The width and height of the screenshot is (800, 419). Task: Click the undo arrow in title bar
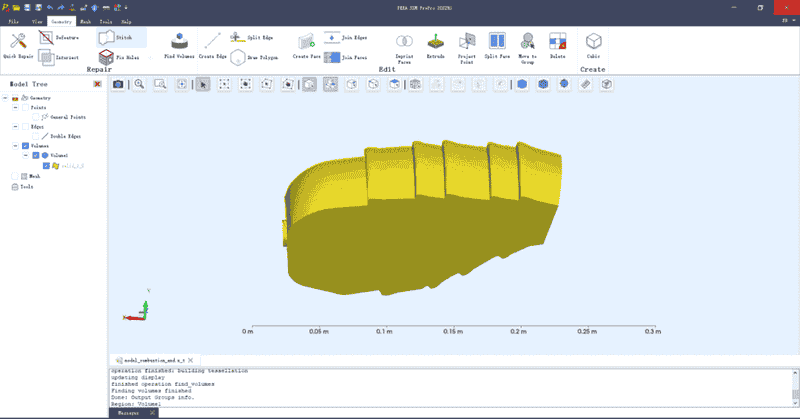point(50,7)
